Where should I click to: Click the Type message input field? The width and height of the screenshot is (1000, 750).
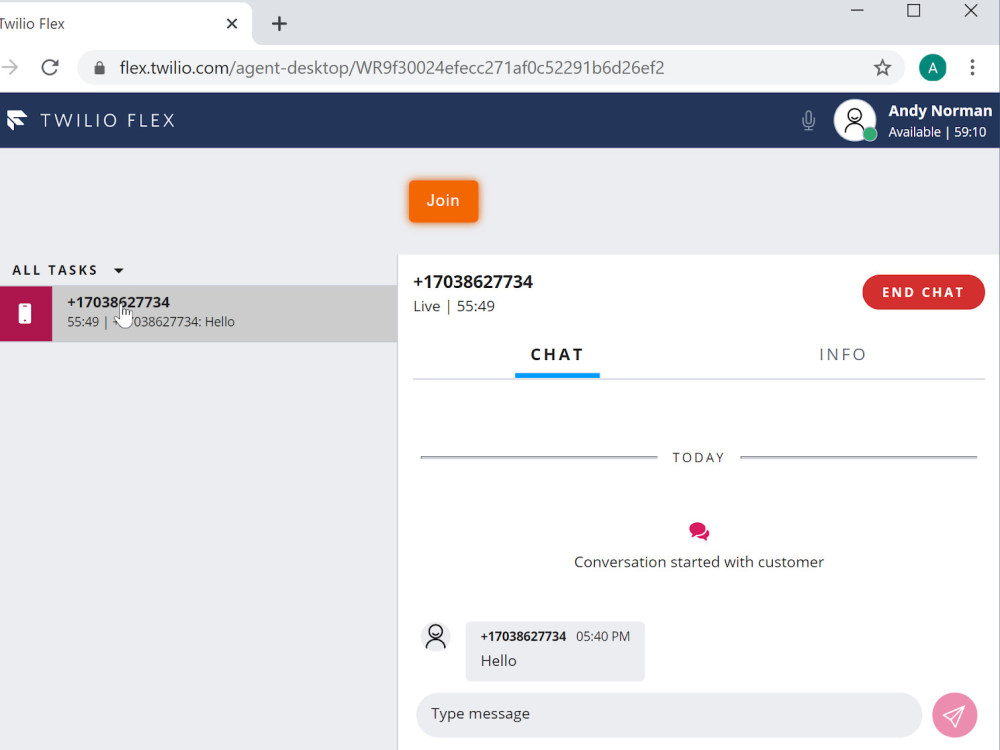click(x=668, y=714)
